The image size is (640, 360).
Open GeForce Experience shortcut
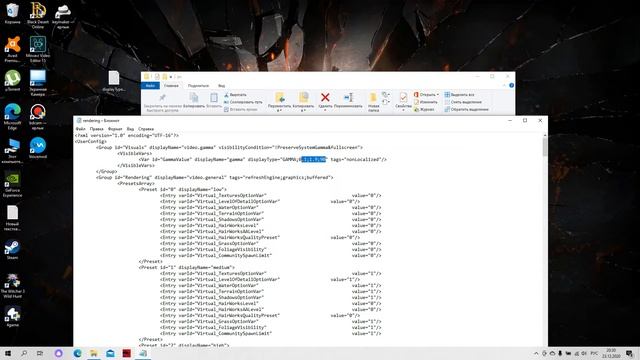[13, 184]
